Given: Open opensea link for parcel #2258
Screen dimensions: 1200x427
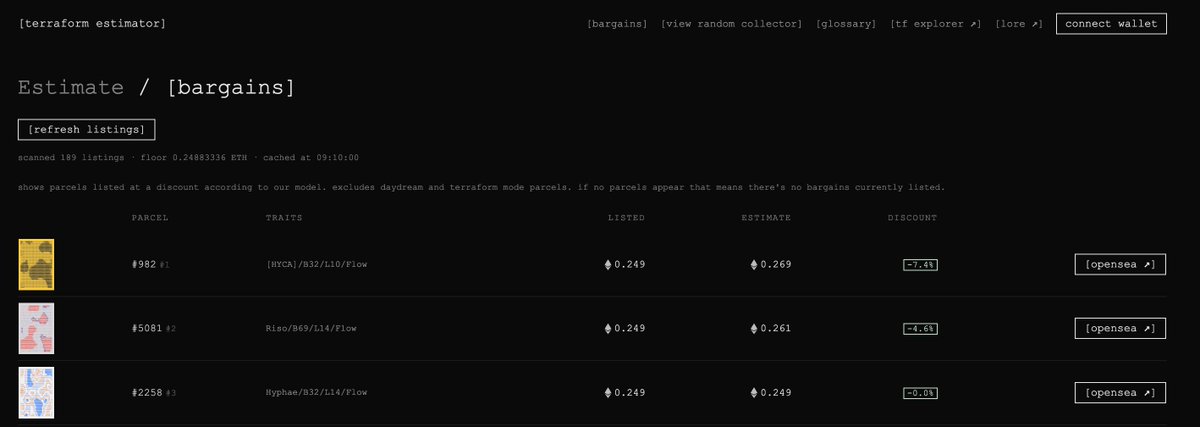Looking at the screenshot, I should (1120, 392).
